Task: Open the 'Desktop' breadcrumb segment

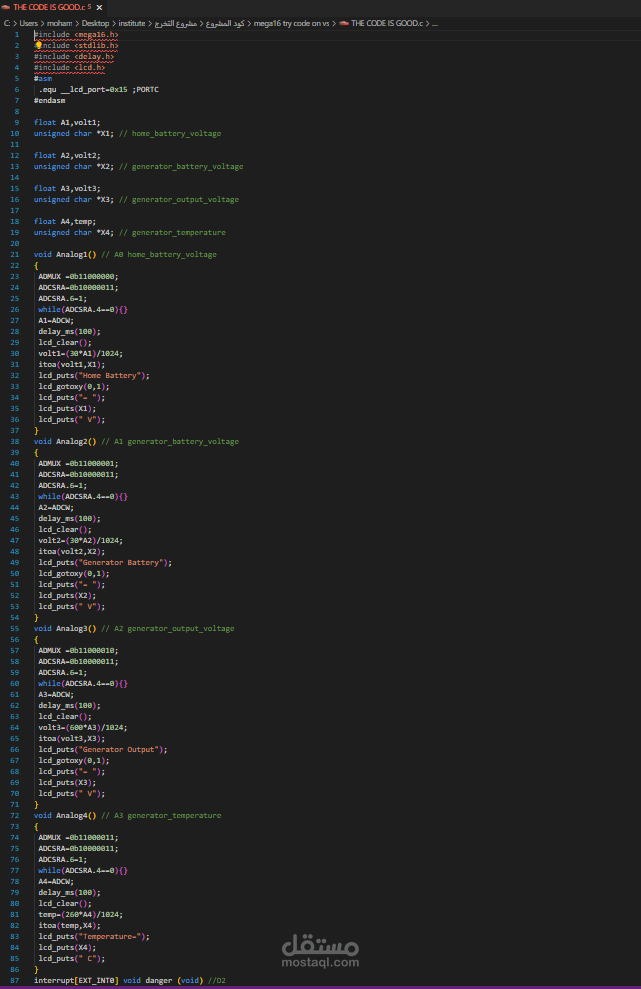Action: (95, 23)
